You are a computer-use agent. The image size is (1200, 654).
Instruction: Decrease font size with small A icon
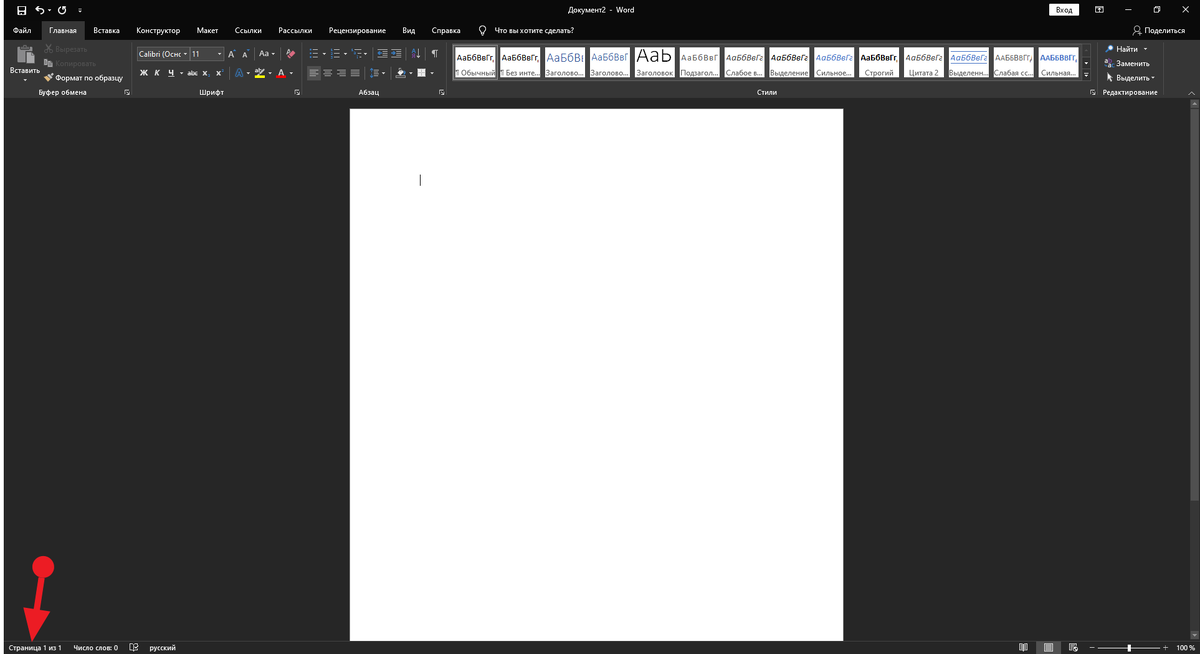[x=245, y=54]
